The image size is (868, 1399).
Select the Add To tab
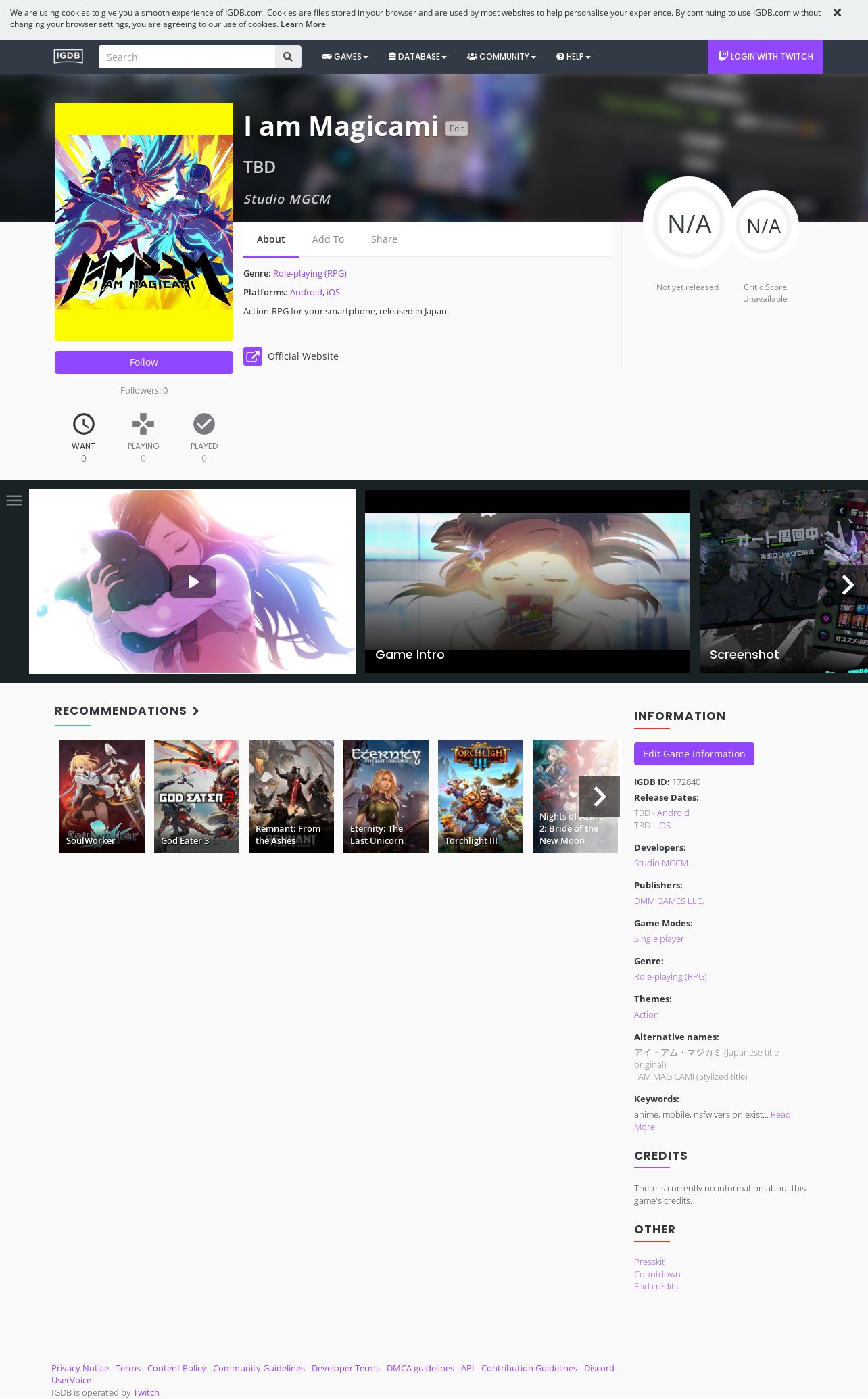pyautogui.click(x=328, y=239)
